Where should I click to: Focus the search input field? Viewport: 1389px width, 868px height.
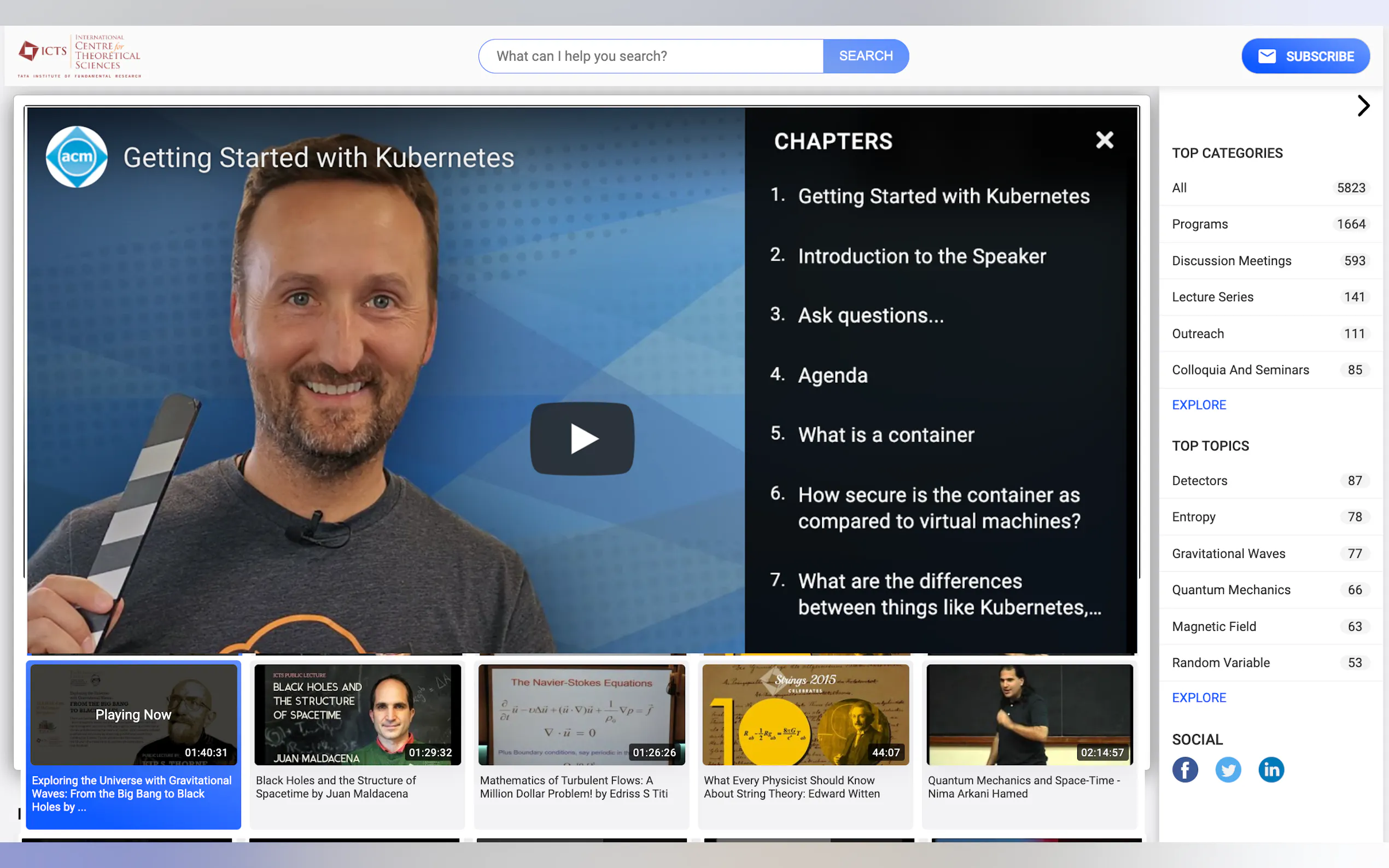(651, 56)
